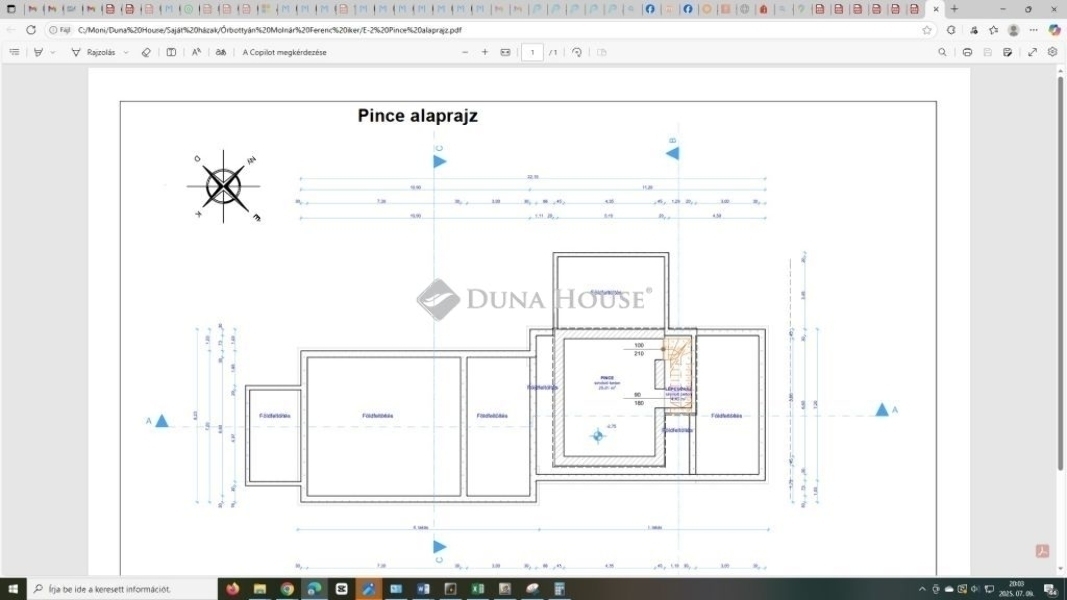Open the notification center icon

[1051, 589]
